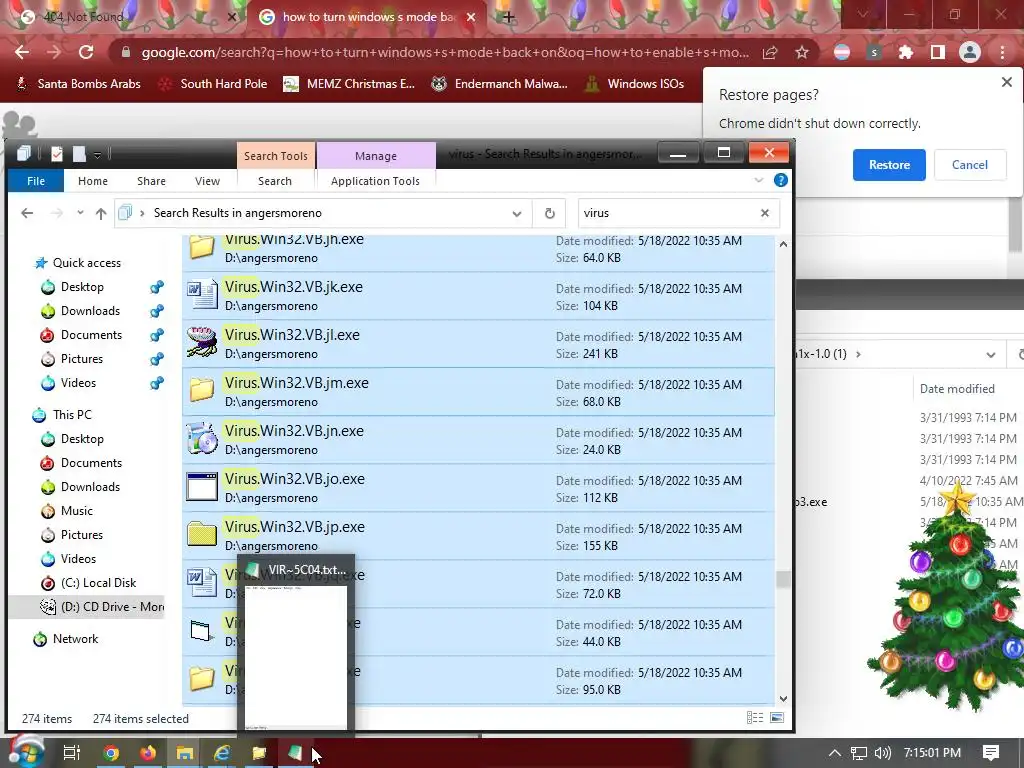Open Downloads under Quick access
Viewport: 1024px width, 768px height.
point(90,311)
